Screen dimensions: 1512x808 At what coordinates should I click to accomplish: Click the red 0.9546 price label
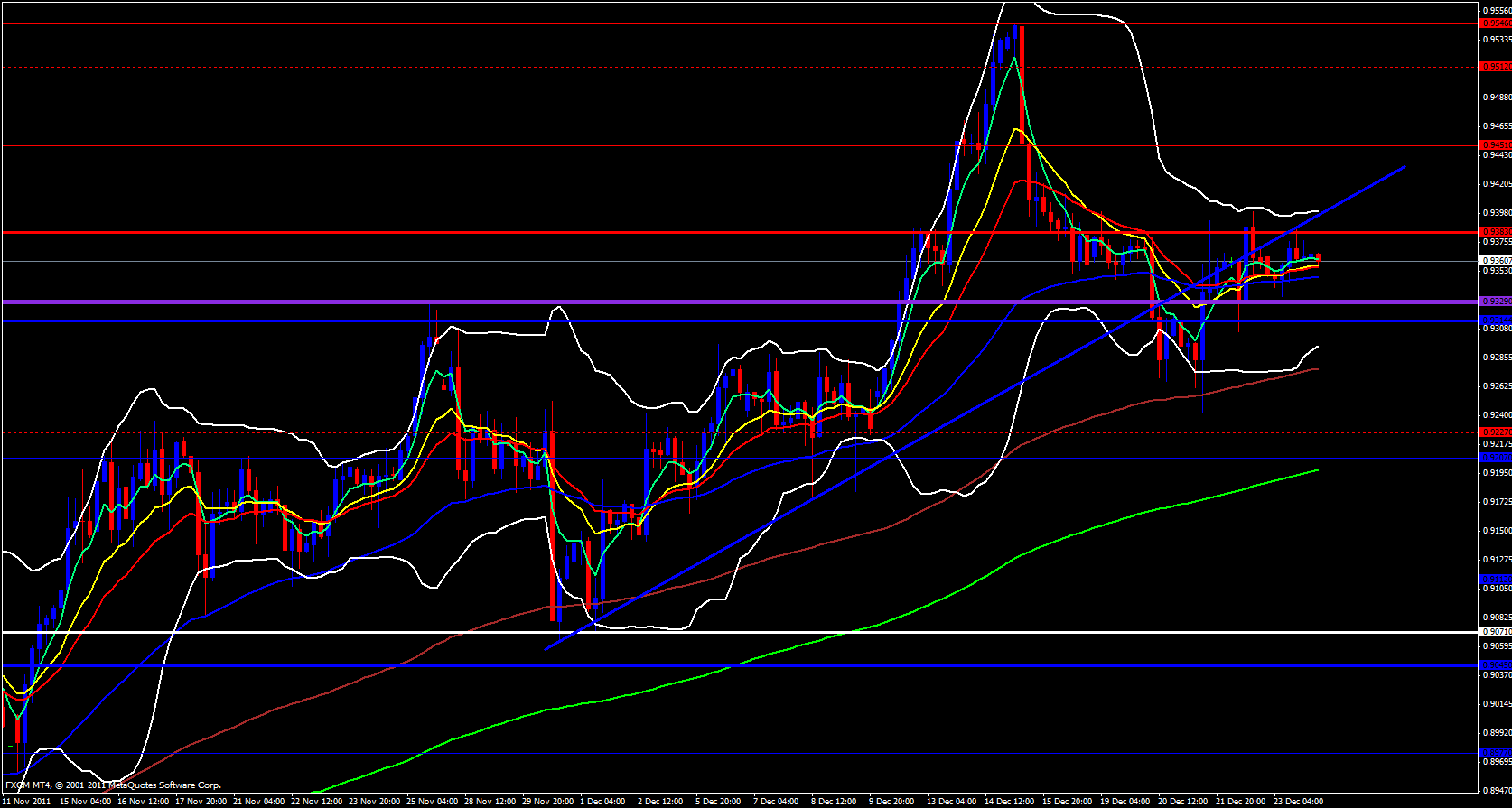click(1495, 23)
